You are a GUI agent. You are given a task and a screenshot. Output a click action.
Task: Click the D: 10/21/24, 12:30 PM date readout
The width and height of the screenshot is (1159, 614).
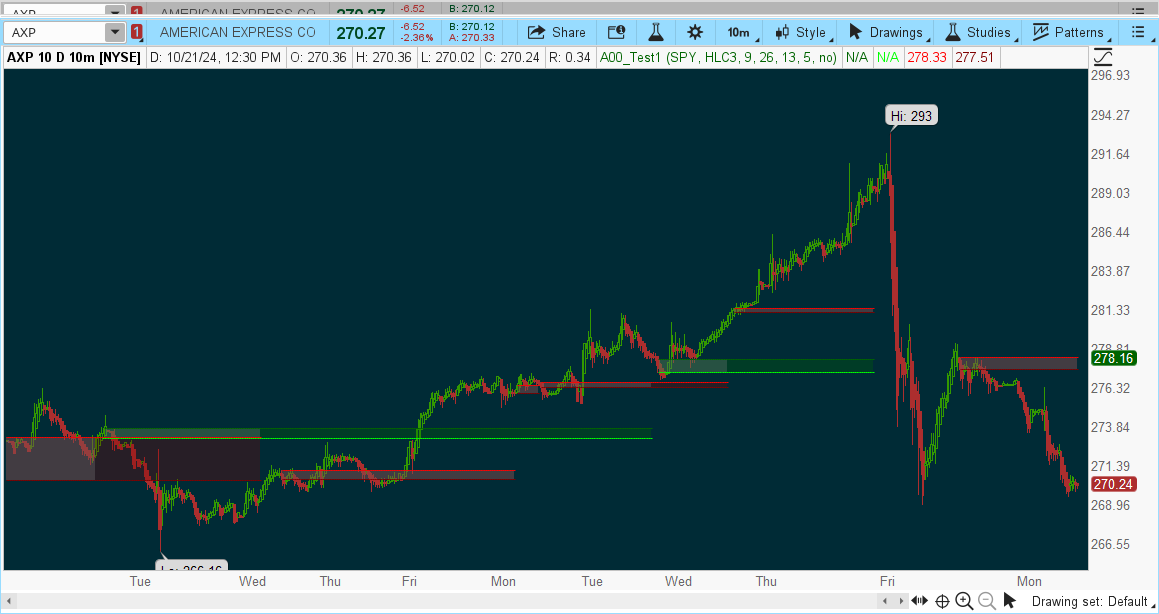coord(215,58)
